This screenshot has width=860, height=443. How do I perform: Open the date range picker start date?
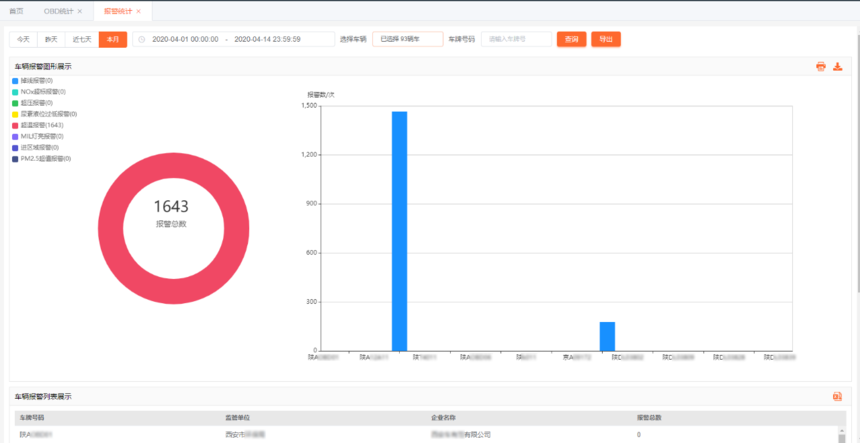tap(185, 39)
